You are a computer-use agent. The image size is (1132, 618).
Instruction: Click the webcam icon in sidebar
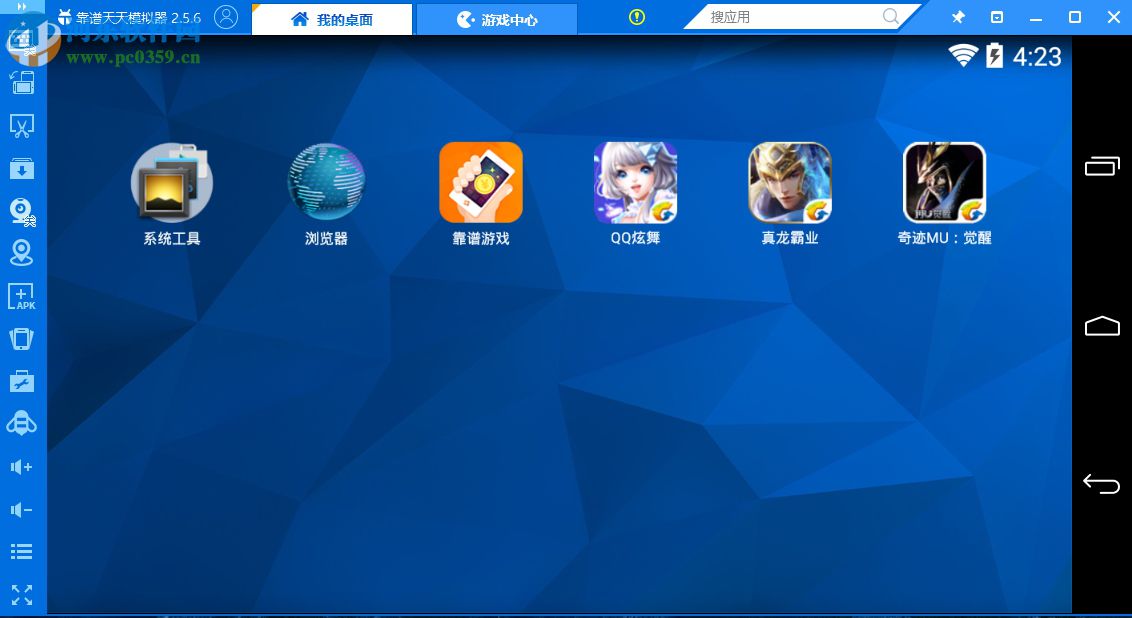[x=22, y=211]
